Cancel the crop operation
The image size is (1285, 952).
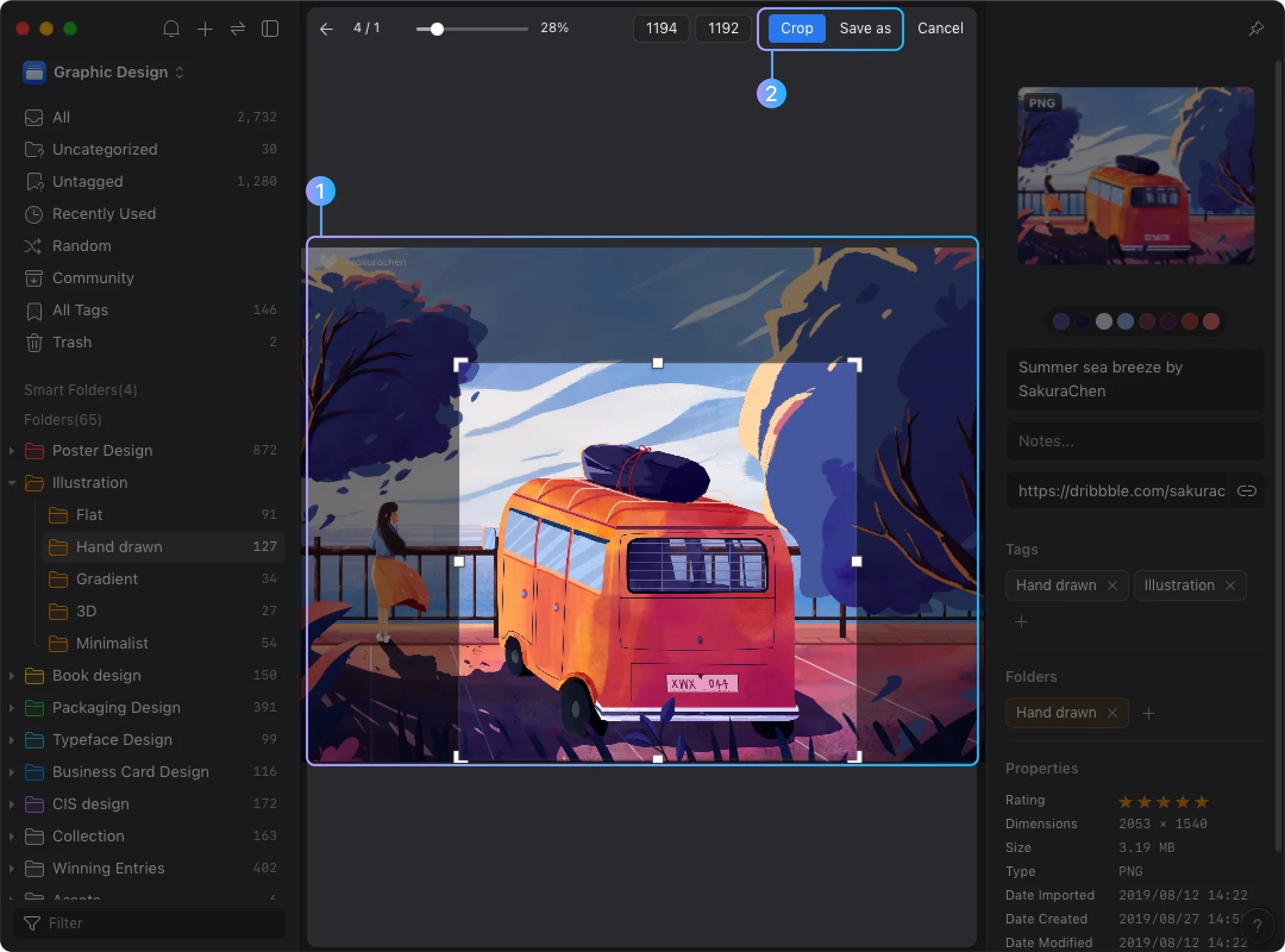(x=940, y=28)
